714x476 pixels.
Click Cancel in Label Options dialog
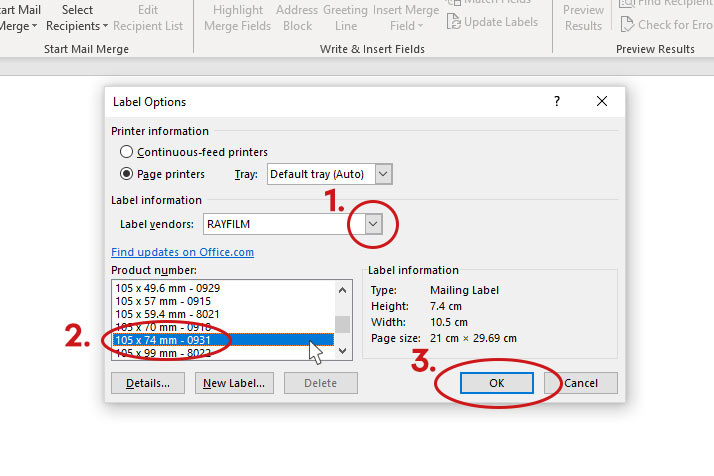pyautogui.click(x=581, y=383)
